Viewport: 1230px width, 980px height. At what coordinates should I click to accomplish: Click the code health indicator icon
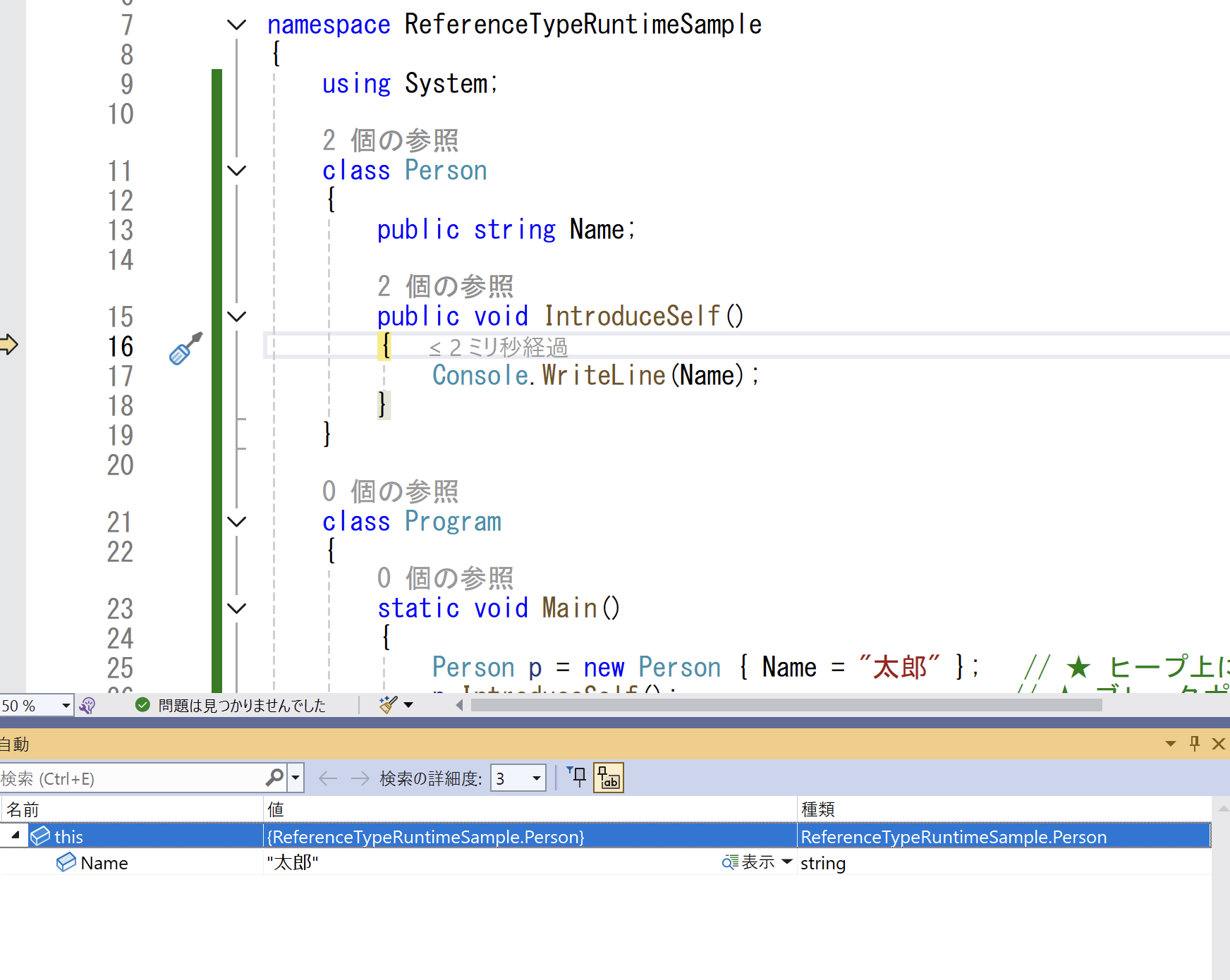point(87,705)
